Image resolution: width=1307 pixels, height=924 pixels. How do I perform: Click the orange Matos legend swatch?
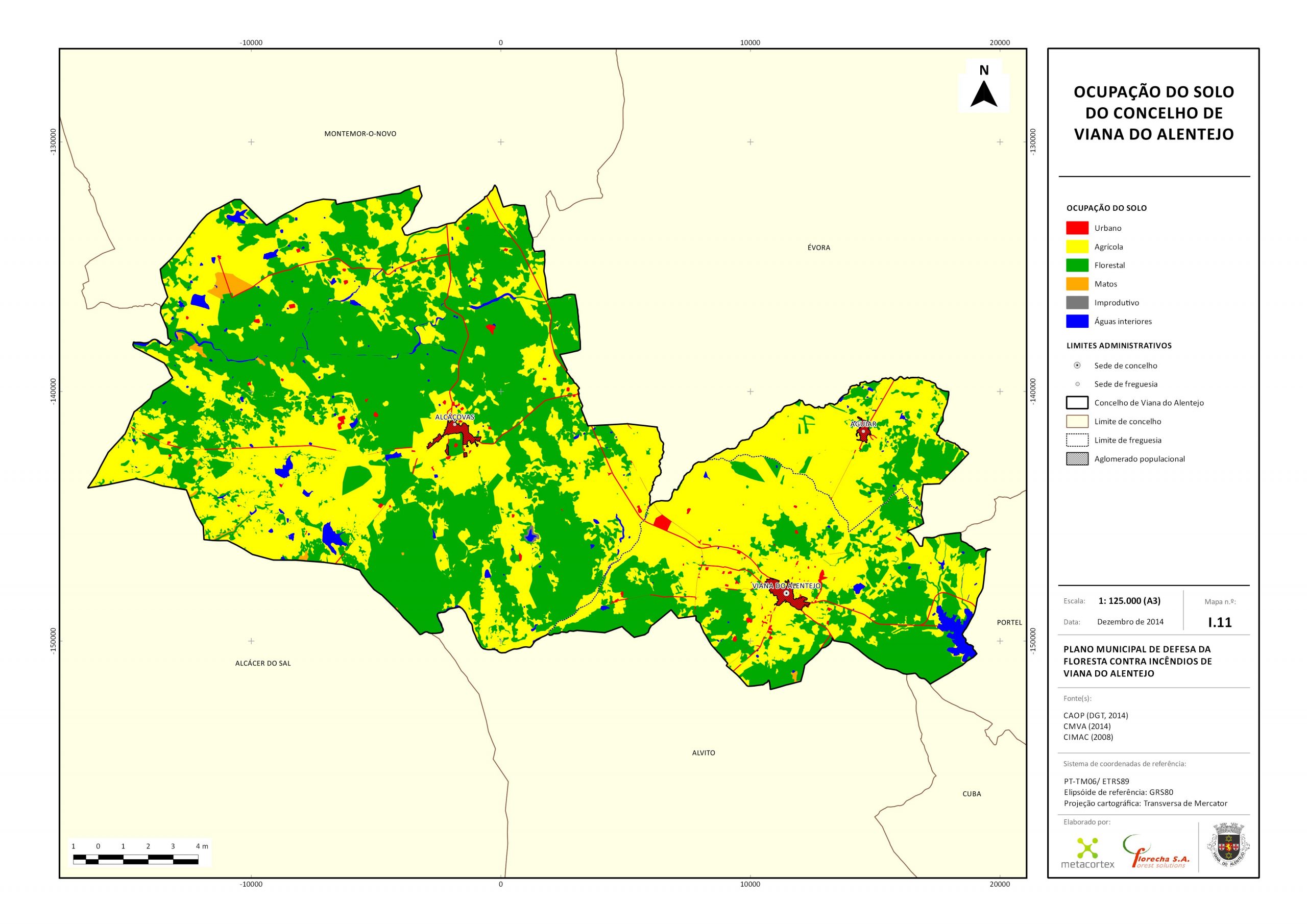pyautogui.click(x=1077, y=284)
